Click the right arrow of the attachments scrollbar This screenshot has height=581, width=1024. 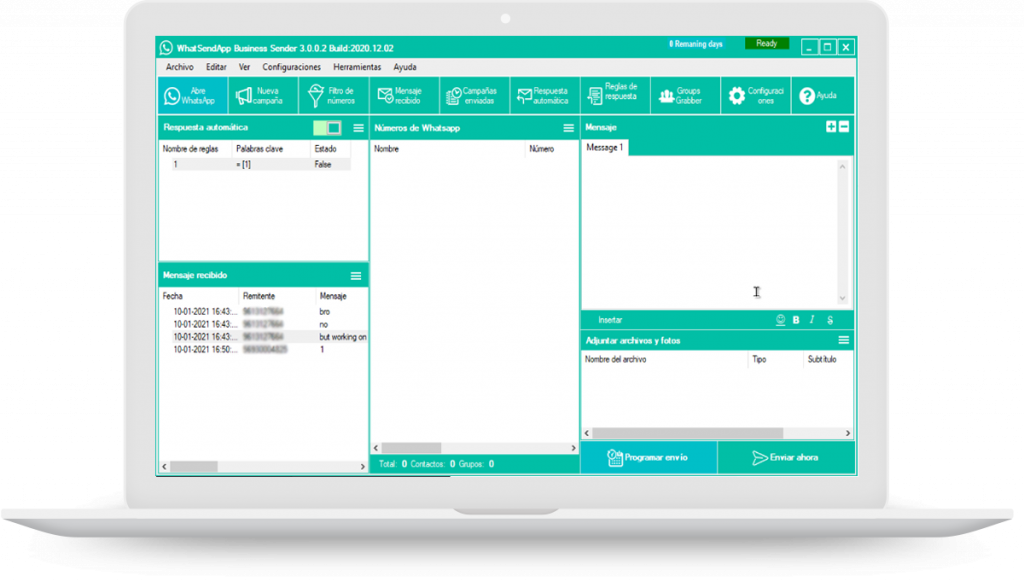point(848,433)
